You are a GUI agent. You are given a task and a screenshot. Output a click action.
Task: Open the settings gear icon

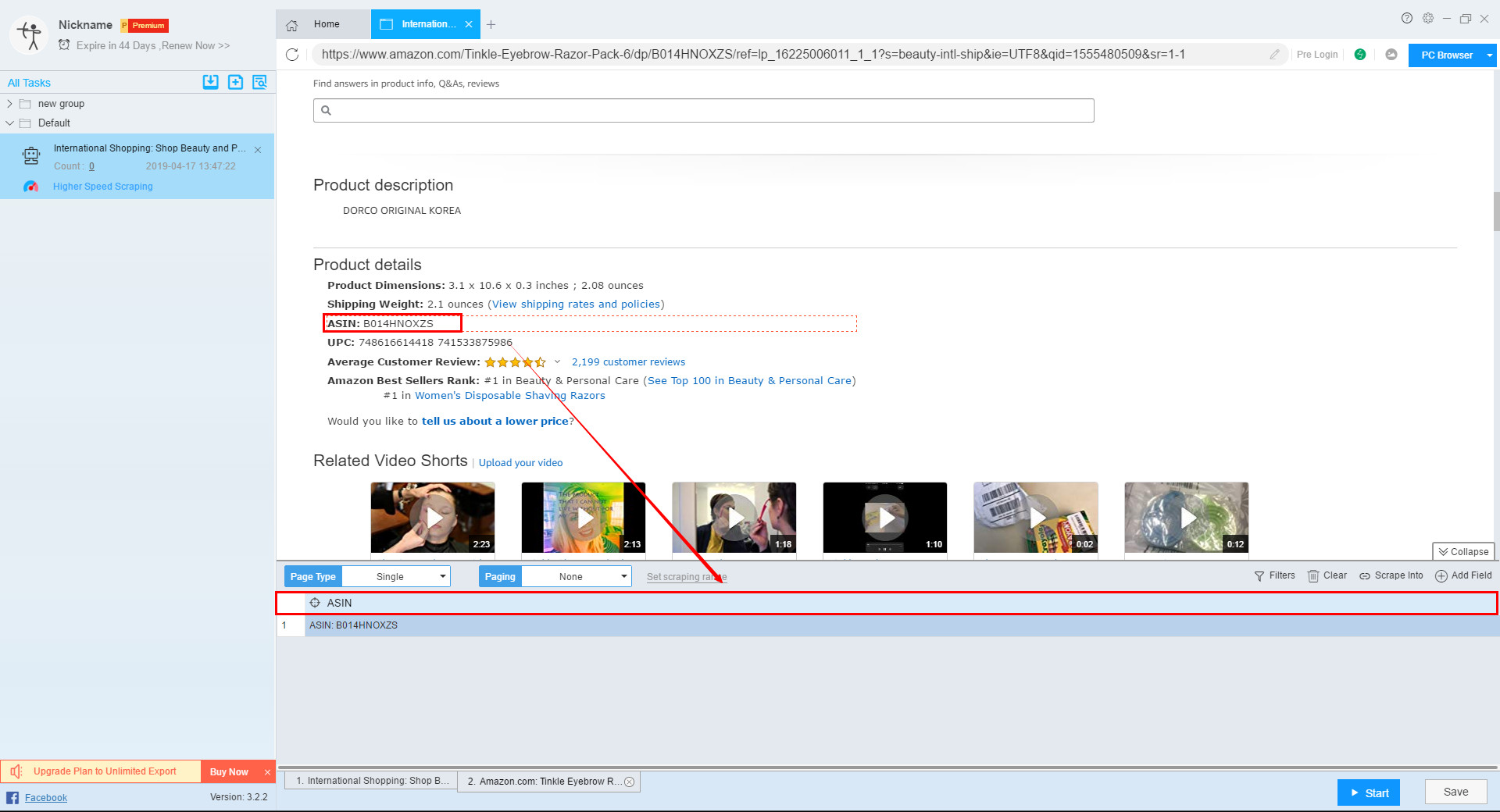(x=1428, y=18)
